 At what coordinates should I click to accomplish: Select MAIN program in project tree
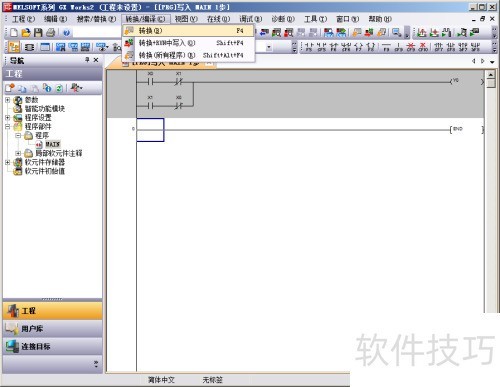click(x=53, y=144)
